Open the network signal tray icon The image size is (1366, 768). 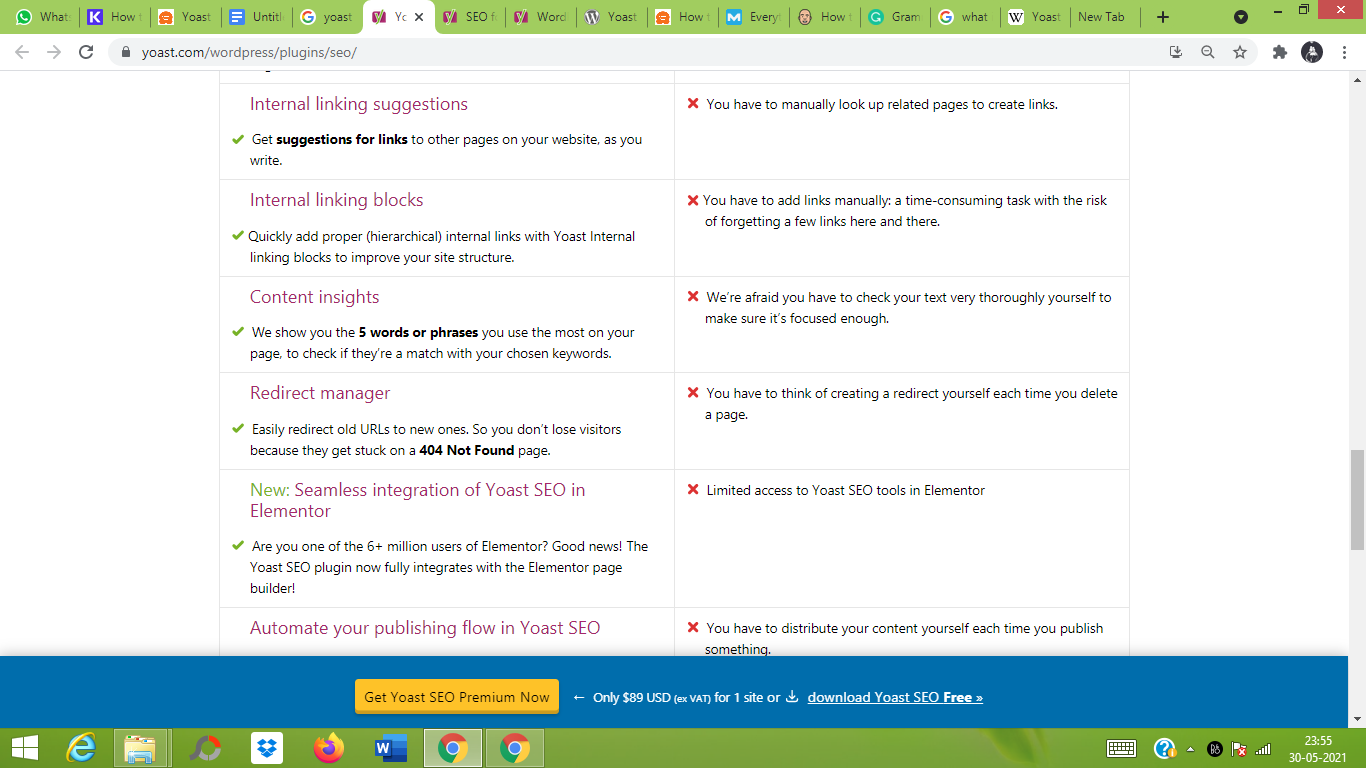pos(1263,748)
